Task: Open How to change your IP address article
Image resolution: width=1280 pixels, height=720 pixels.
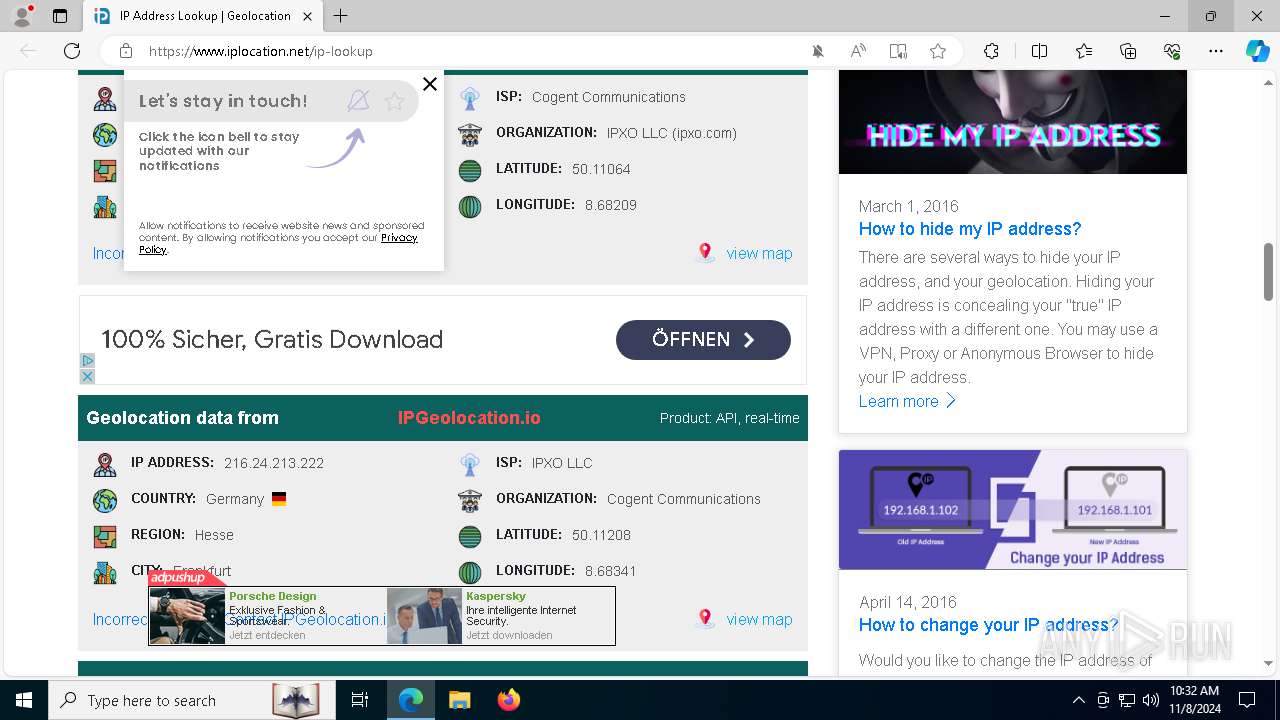Action: [988, 625]
